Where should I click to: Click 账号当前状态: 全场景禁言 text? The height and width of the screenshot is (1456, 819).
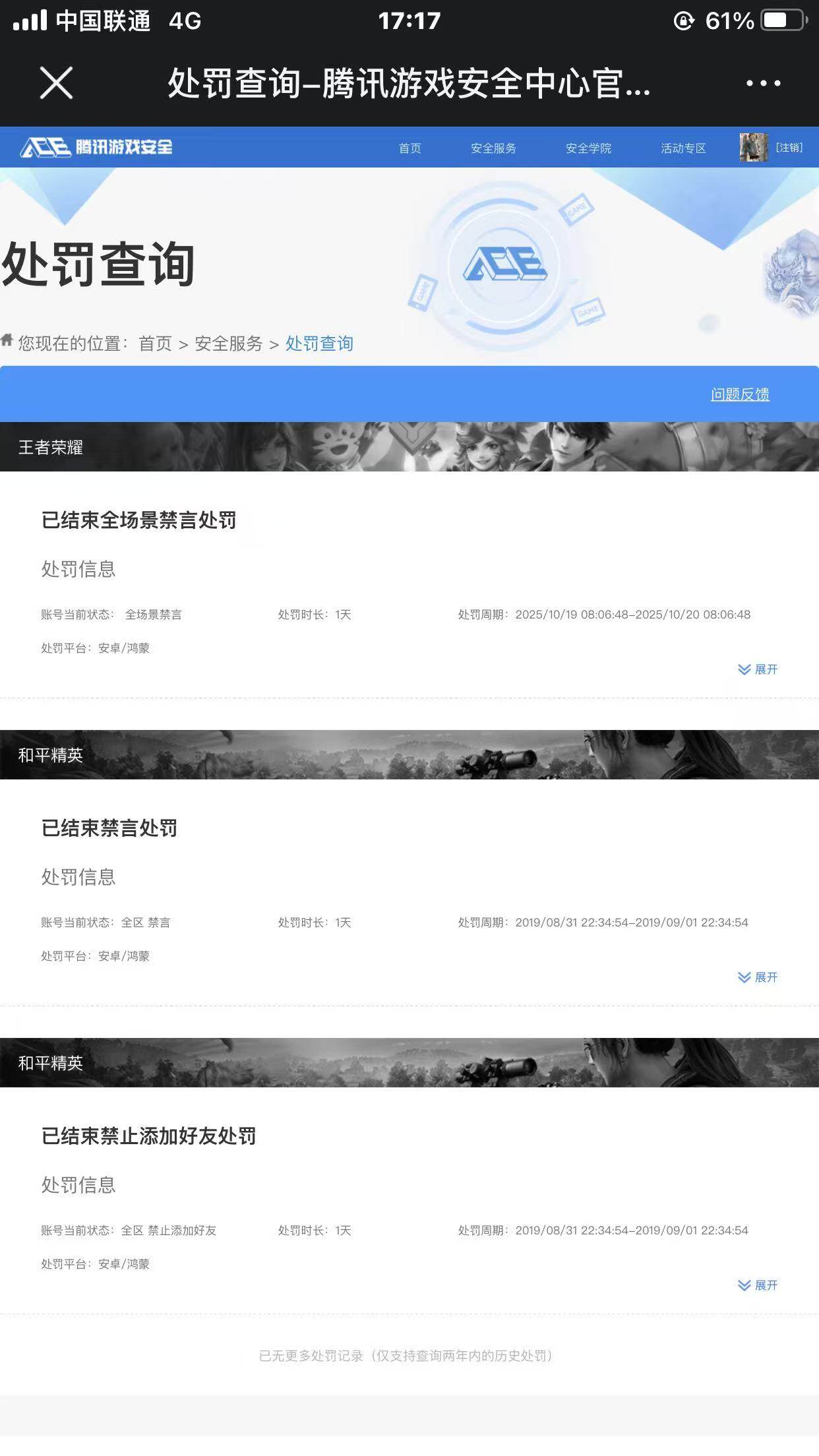(x=111, y=615)
